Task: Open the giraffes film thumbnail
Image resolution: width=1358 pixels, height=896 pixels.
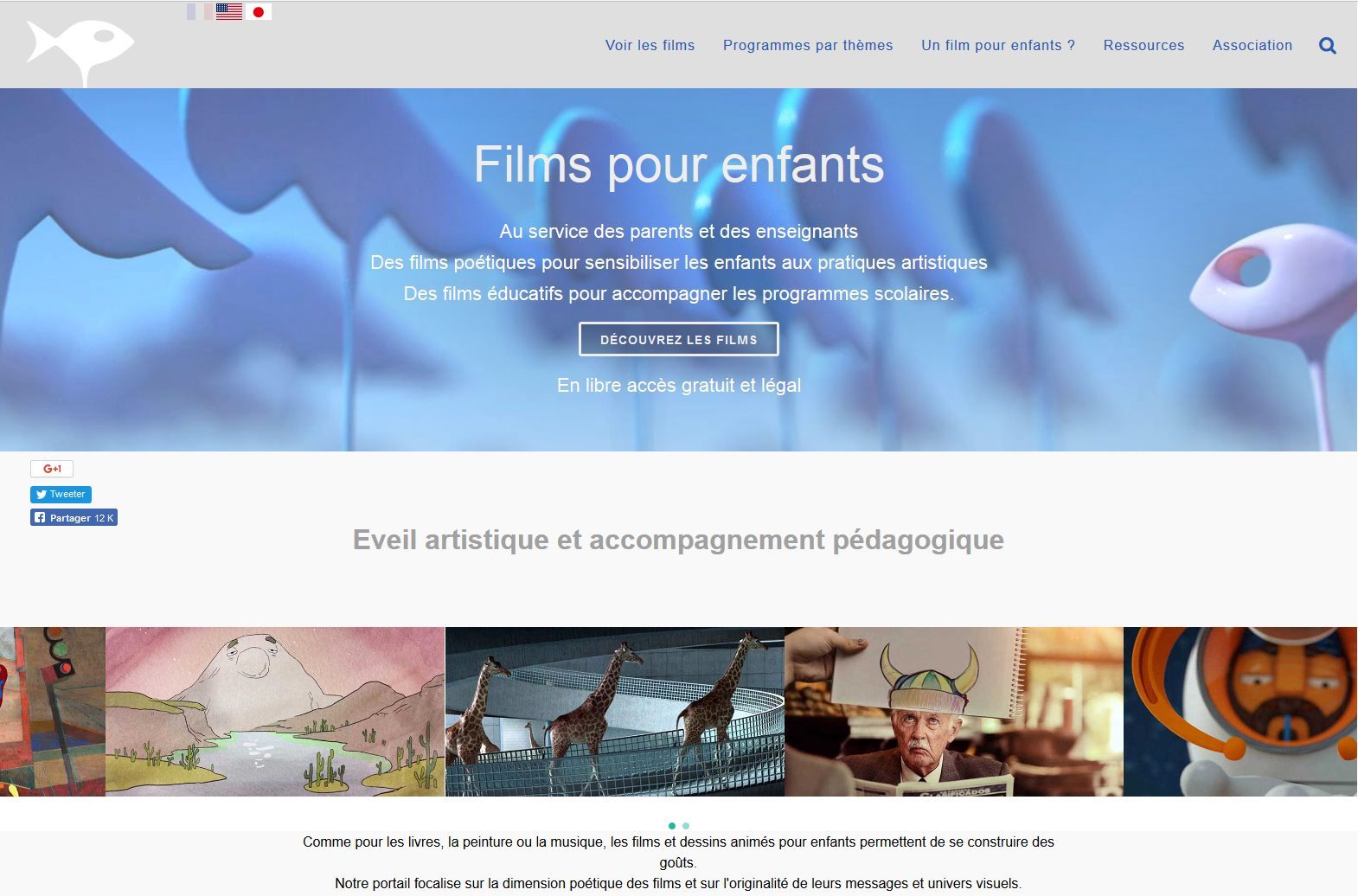Action: pos(614,712)
